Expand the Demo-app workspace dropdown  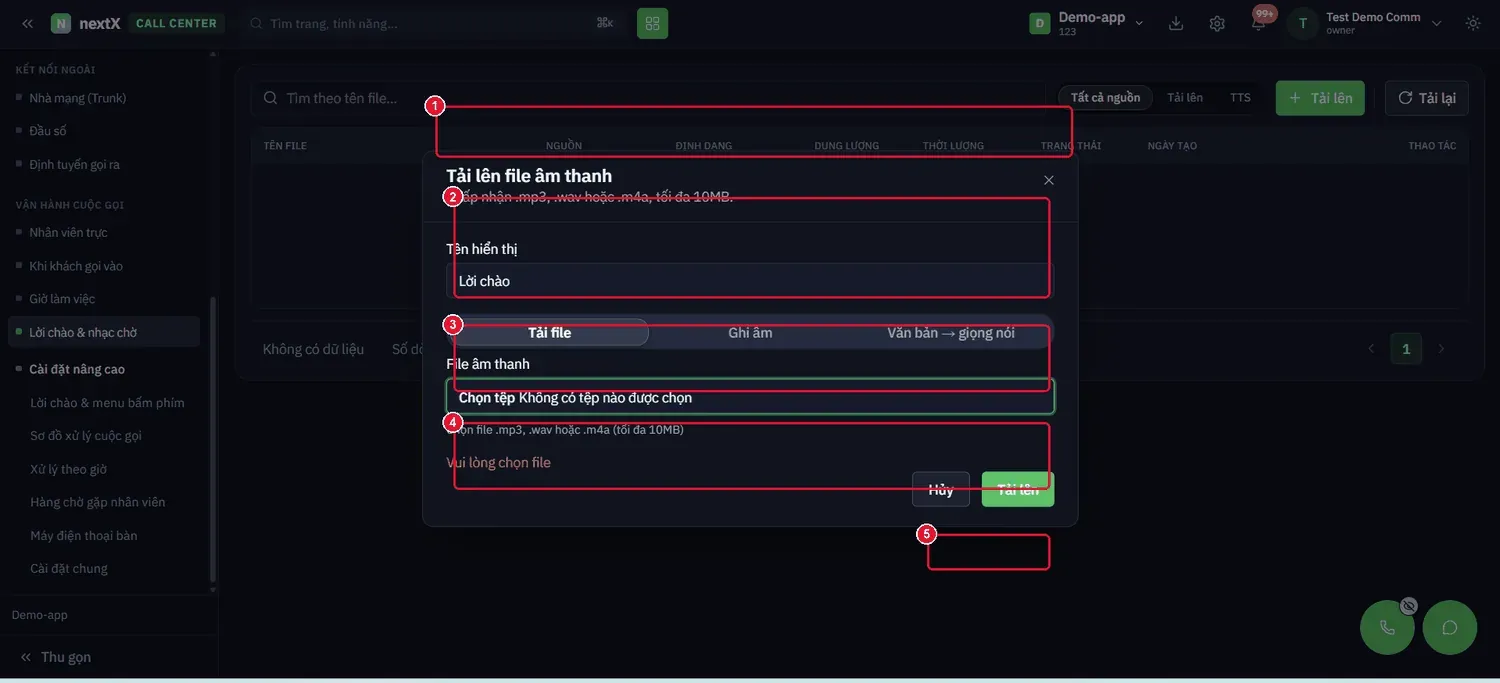click(x=1087, y=23)
